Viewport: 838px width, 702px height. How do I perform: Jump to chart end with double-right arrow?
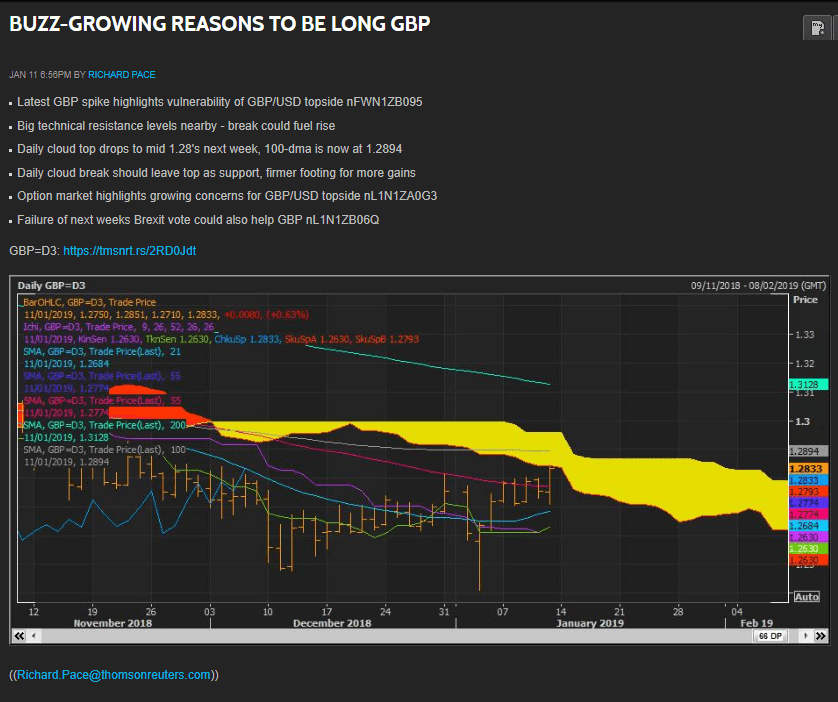click(x=820, y=636)
